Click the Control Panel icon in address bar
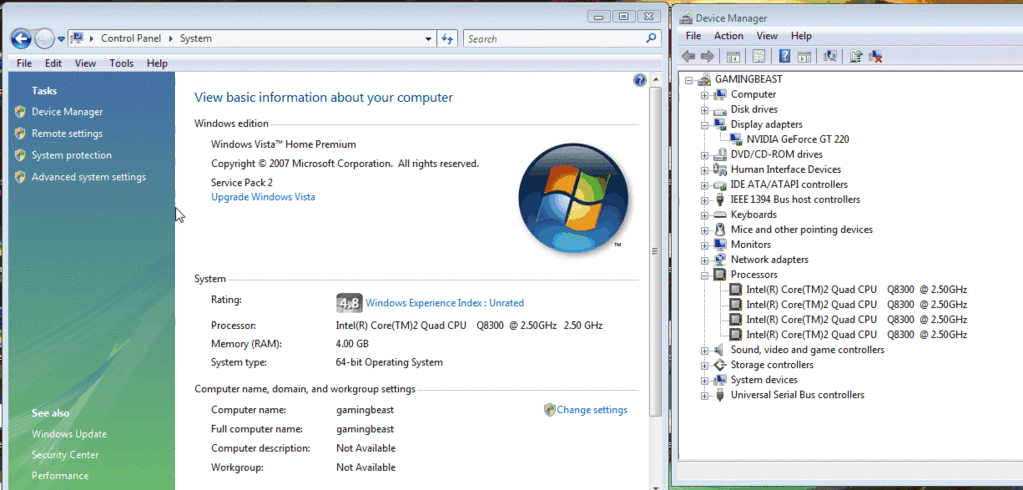The height and width of the screenshot is (490, 1023). click(78, 38)
